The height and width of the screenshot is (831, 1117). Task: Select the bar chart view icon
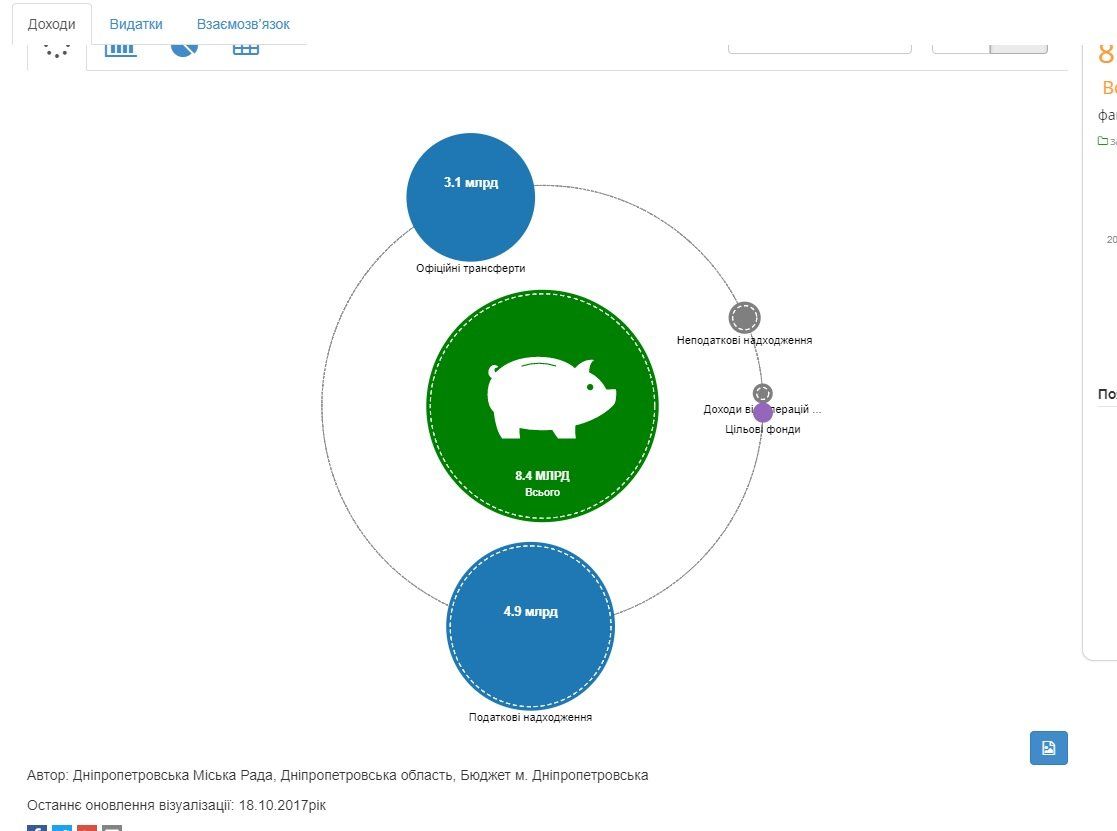(121, 48)
